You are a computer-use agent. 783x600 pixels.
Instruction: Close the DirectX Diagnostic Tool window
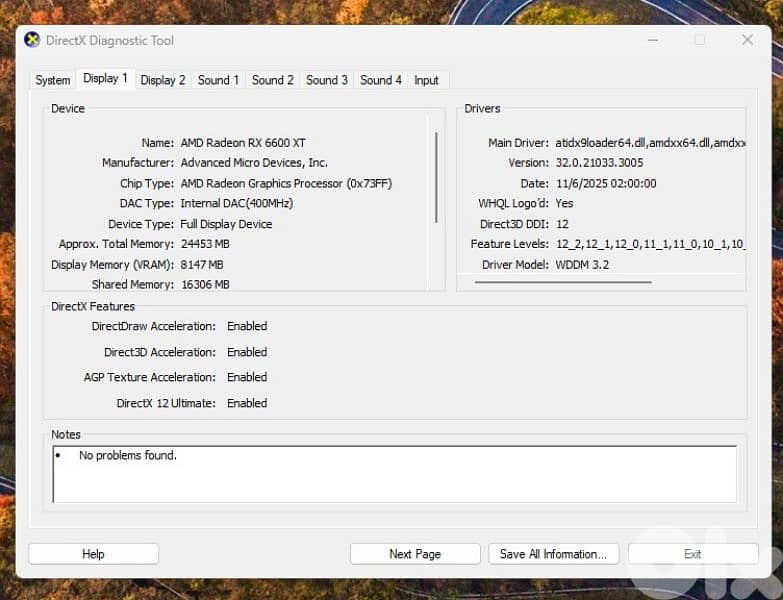(747, 40)
